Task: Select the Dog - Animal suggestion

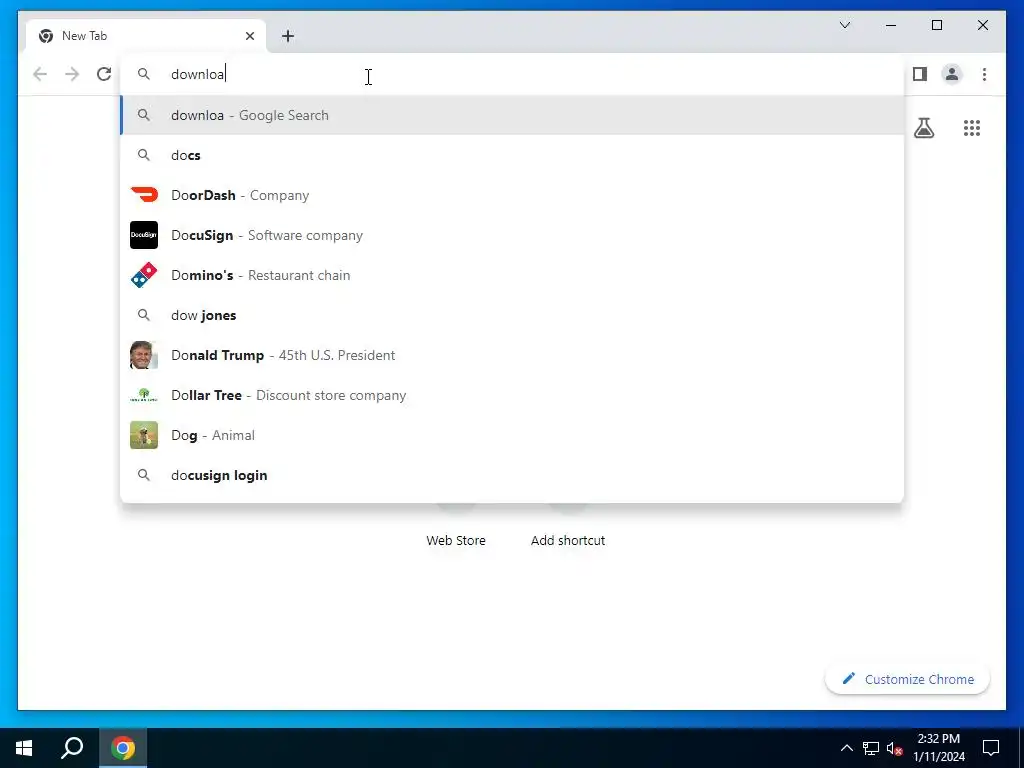Action: (512, 435)
